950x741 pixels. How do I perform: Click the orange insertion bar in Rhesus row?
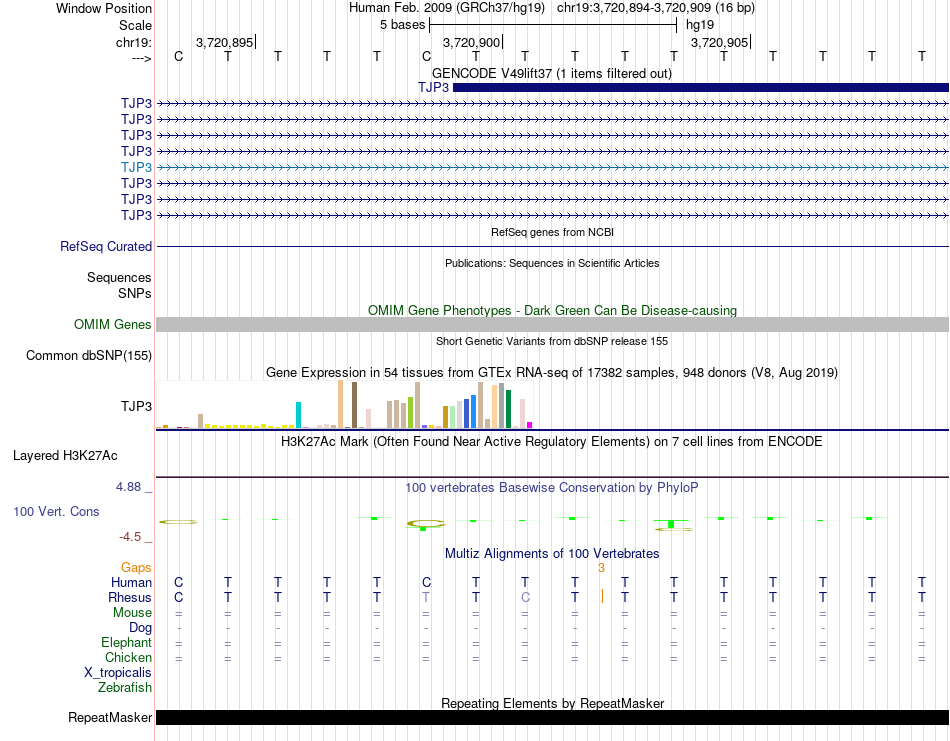click(602, 597)
